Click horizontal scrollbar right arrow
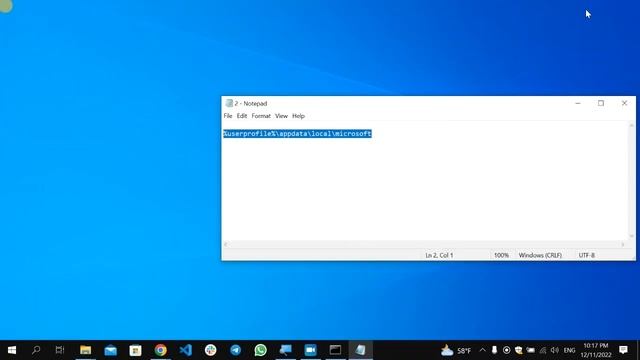640x360 pixels. (623, 244)
